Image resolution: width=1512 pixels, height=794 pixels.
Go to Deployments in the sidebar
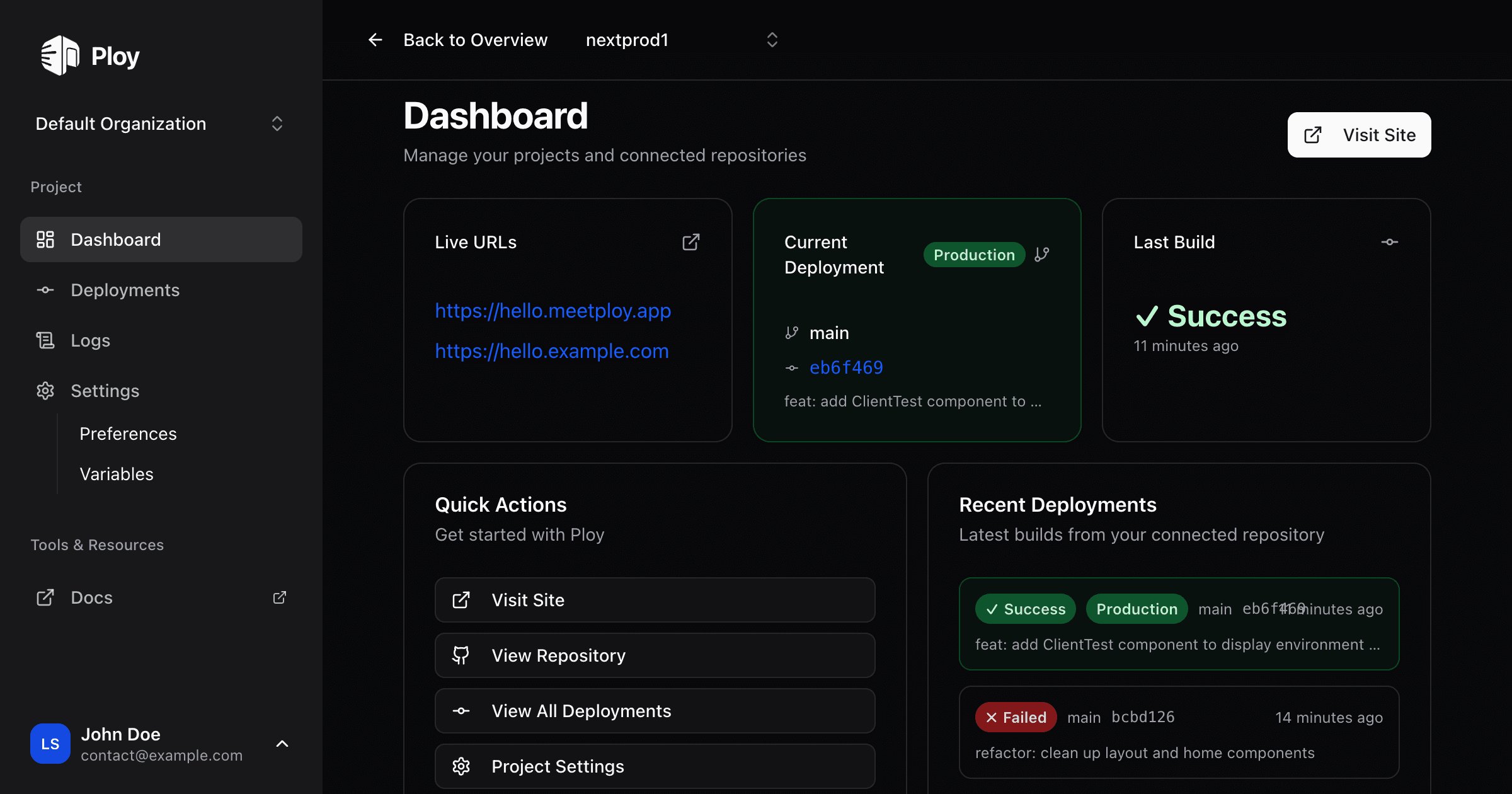point(125,290)
